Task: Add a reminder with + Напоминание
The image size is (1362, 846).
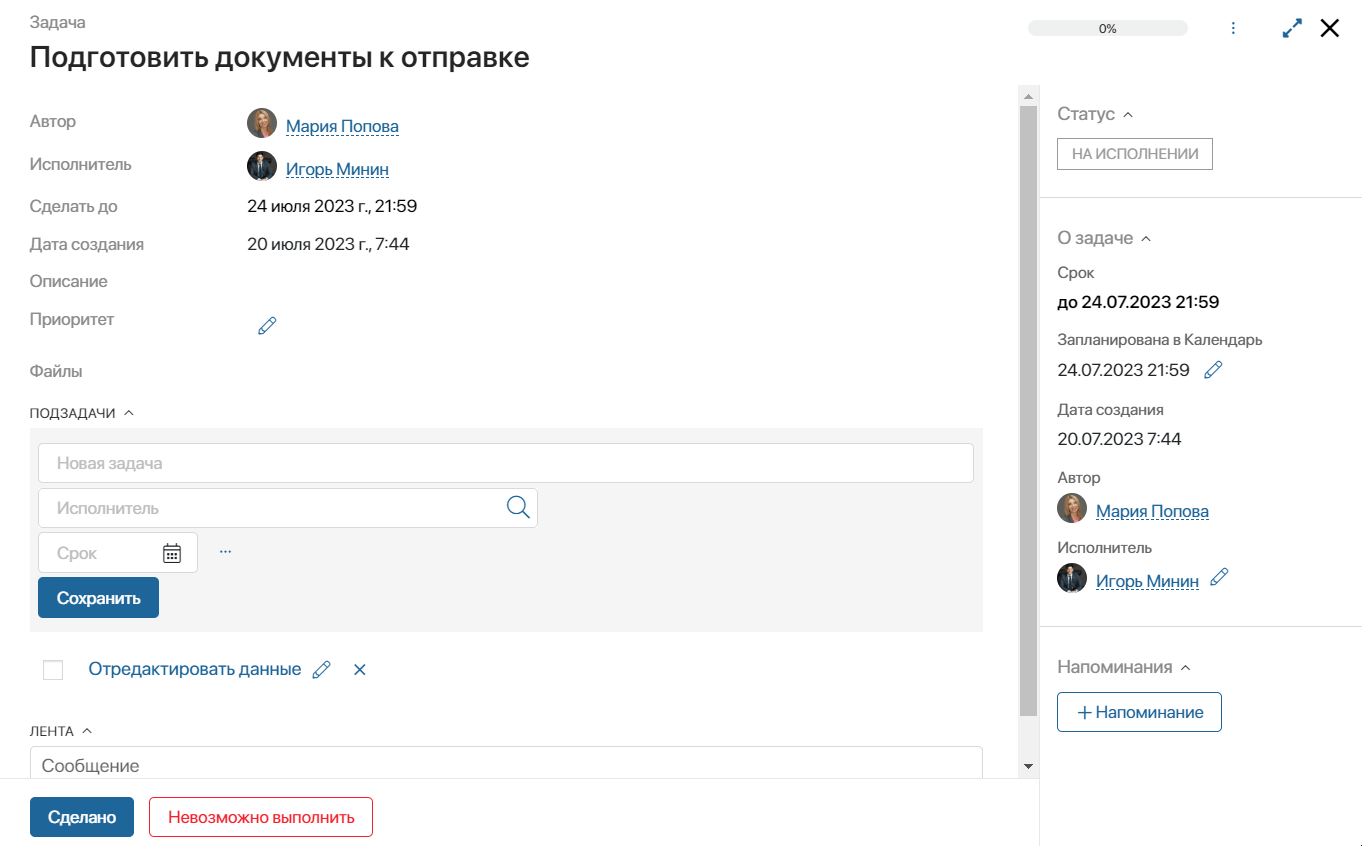Action: tap(1139, 712)
